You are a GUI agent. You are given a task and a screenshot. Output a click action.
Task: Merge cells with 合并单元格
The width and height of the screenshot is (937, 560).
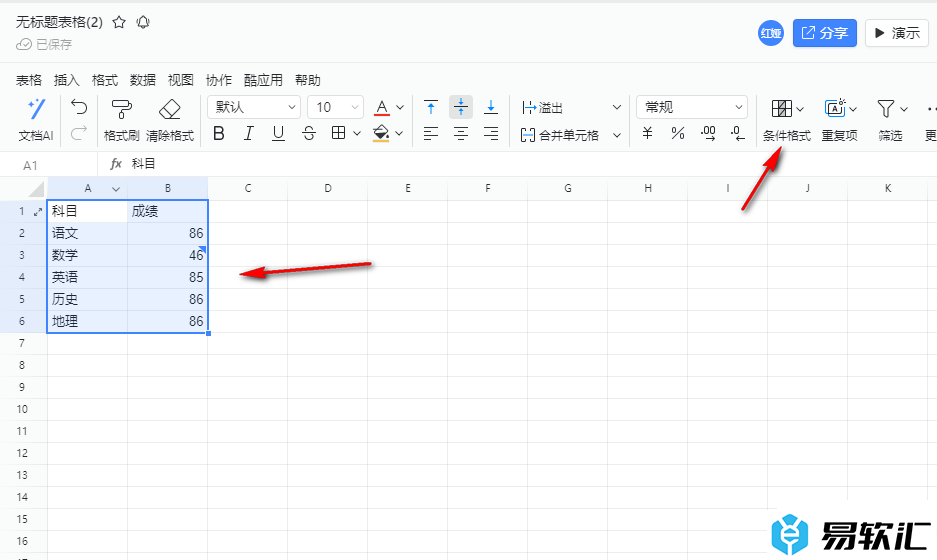559,135
